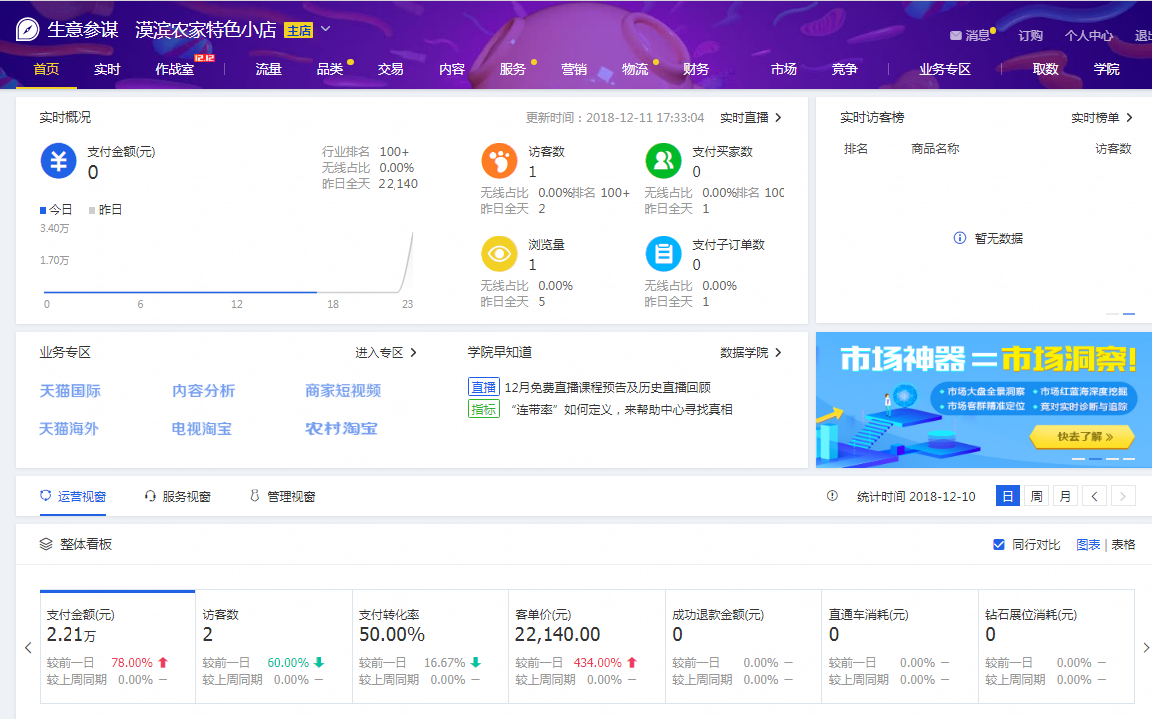The height and width of the screenshot is (719, 1152).
Task: Open 天猫海外 business zone link
Action: tap(68, 428)
